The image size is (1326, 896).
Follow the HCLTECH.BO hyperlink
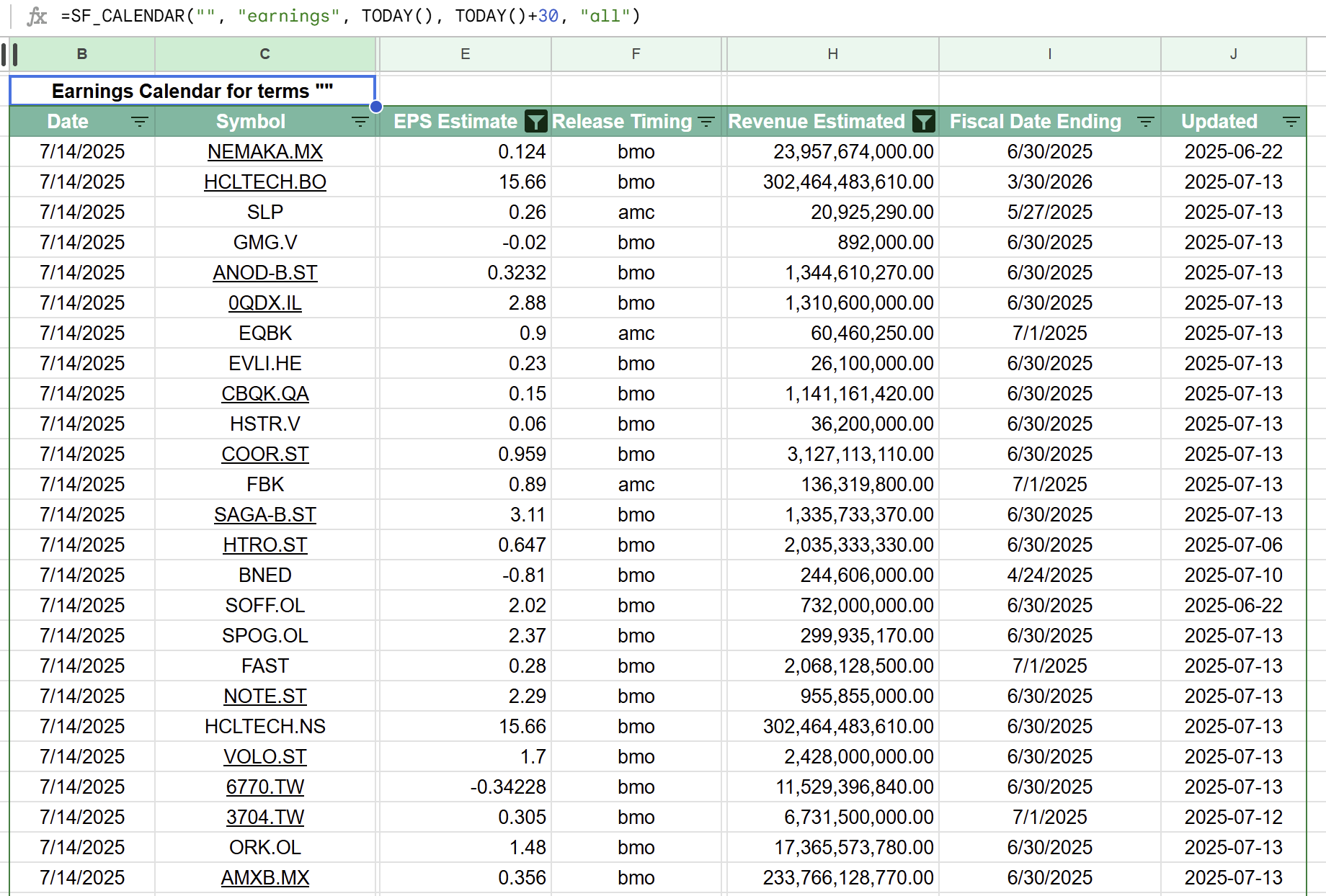(264, 182)
